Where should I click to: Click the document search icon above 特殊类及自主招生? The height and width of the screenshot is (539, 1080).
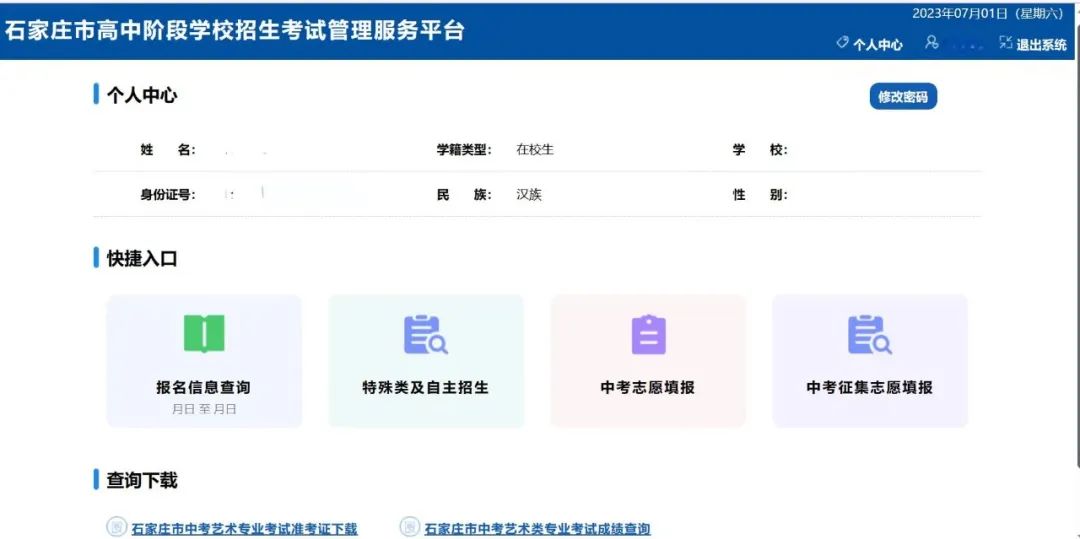(x=426, y=335)
